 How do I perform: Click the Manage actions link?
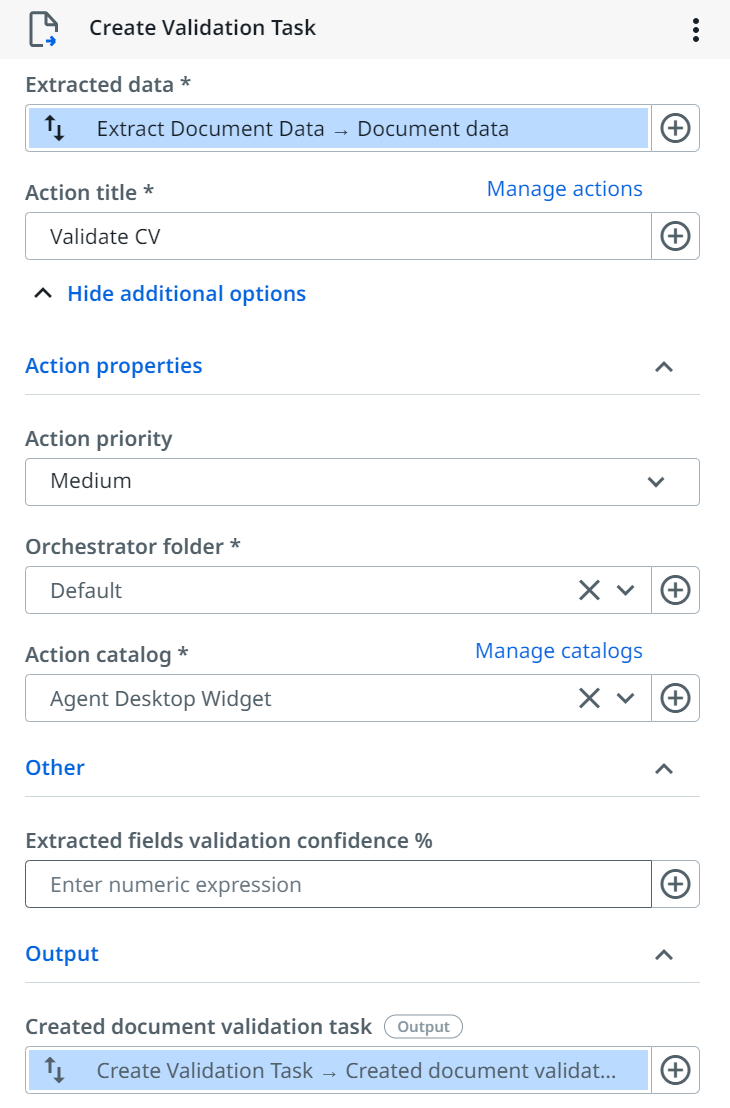tap(564, 189)
